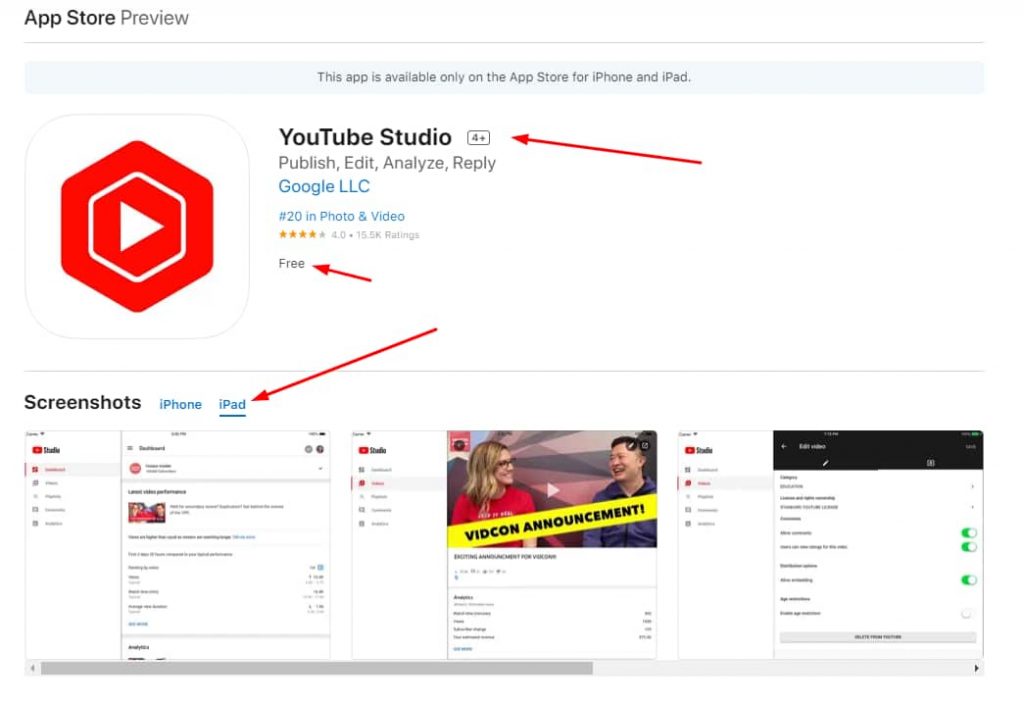Click the "4.0 • 15.5K Ratings" text
Viewport: 1024px width, 704px height.
tap(375, 235)
